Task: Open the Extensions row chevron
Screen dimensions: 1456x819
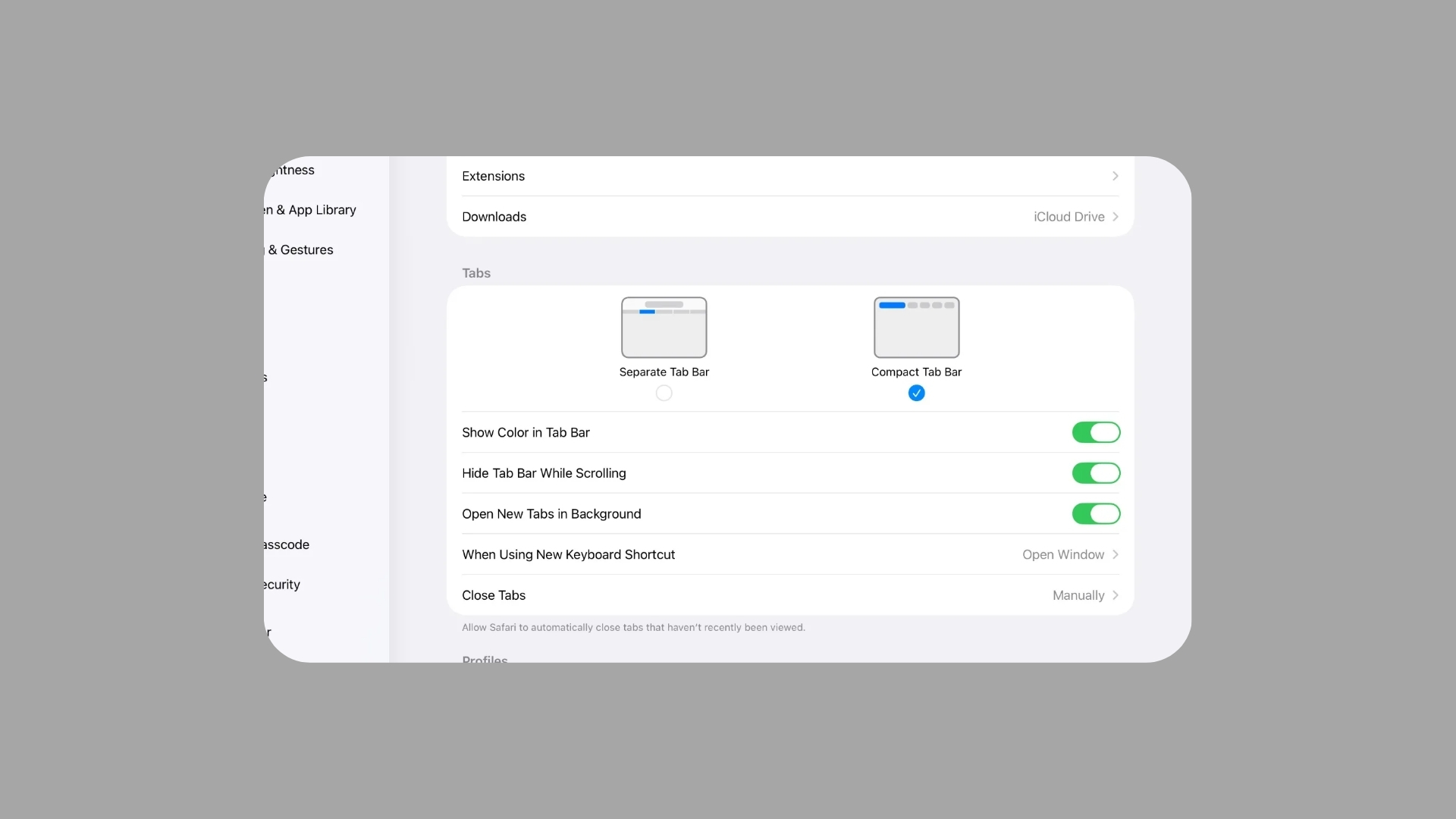Action: click(x=1115, y=176)
